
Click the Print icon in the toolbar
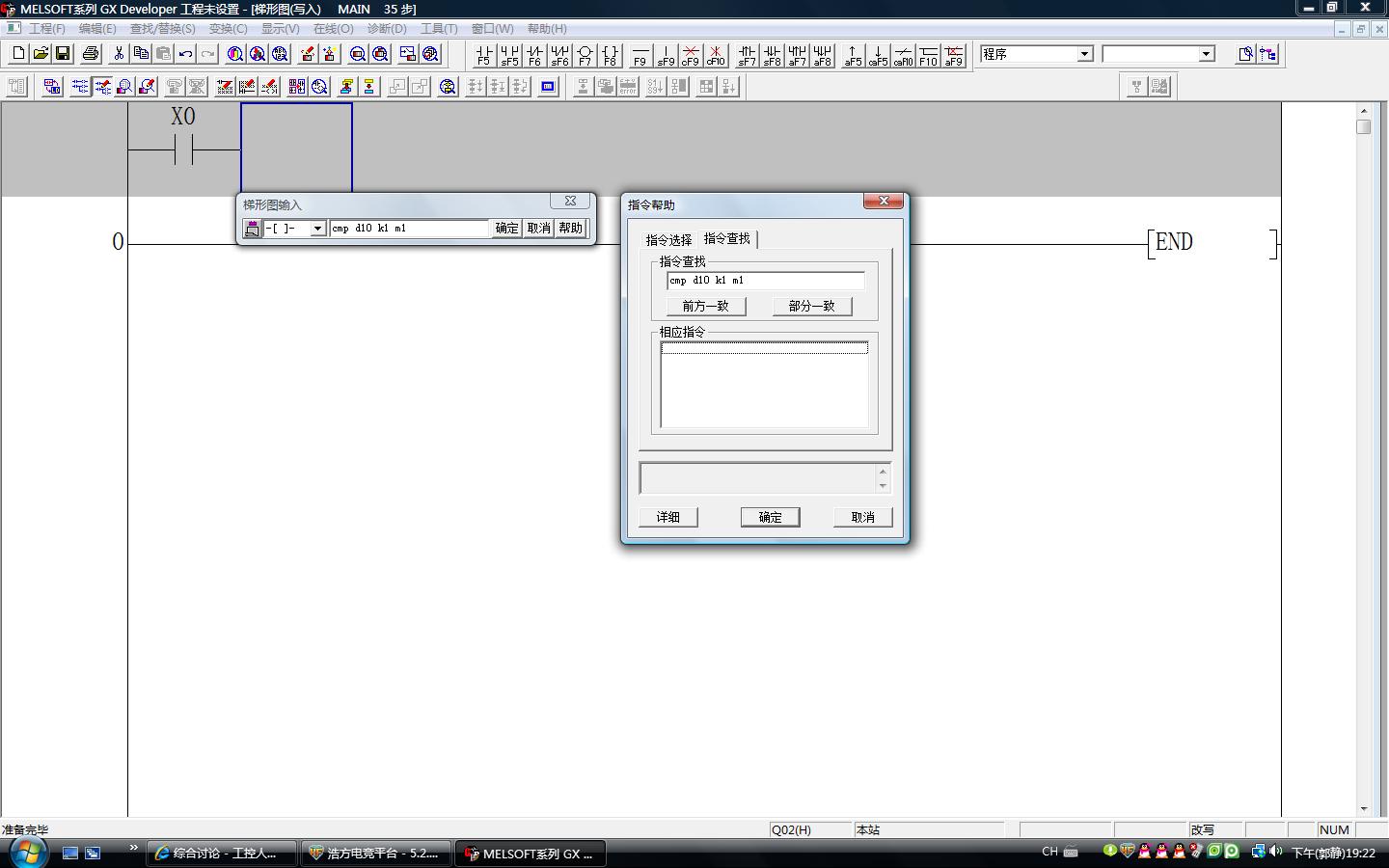[x=91, y=54]
